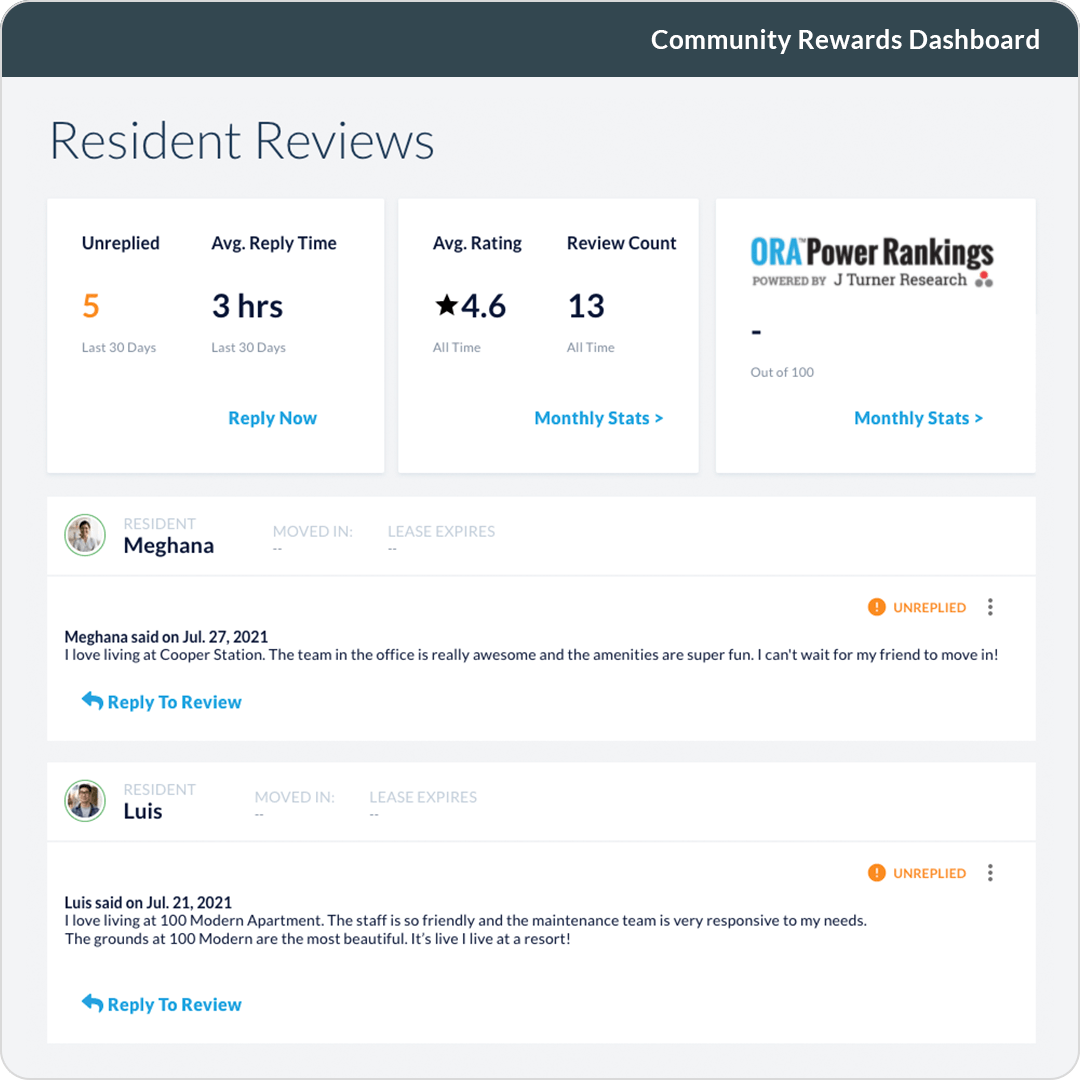Screen dimensions: 1080x1080
Task: Expand Monthly Stats on the ORA Power Rankings card
Action: [918, 418]
